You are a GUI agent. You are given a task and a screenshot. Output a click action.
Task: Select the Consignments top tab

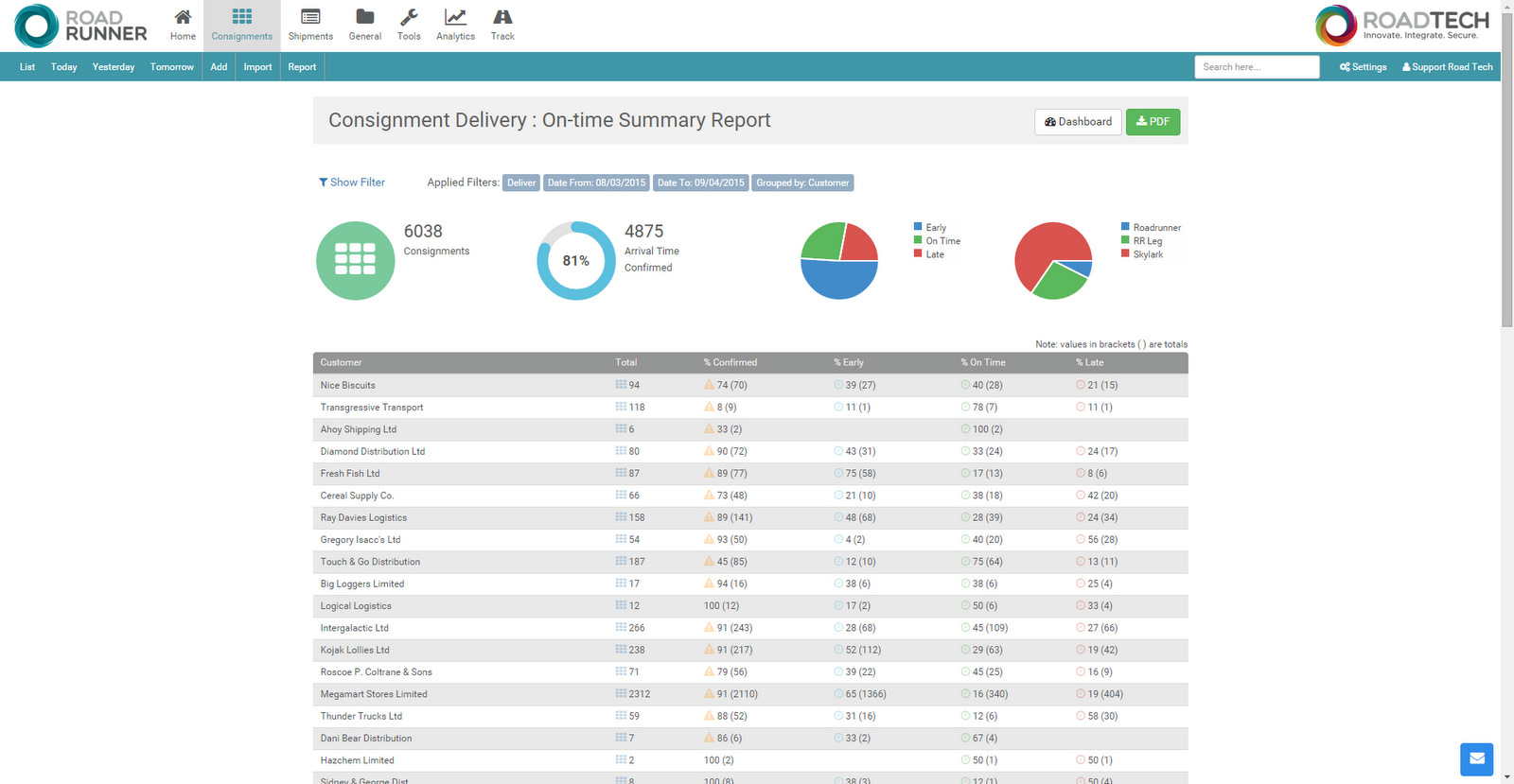click(x=242, y=25)
